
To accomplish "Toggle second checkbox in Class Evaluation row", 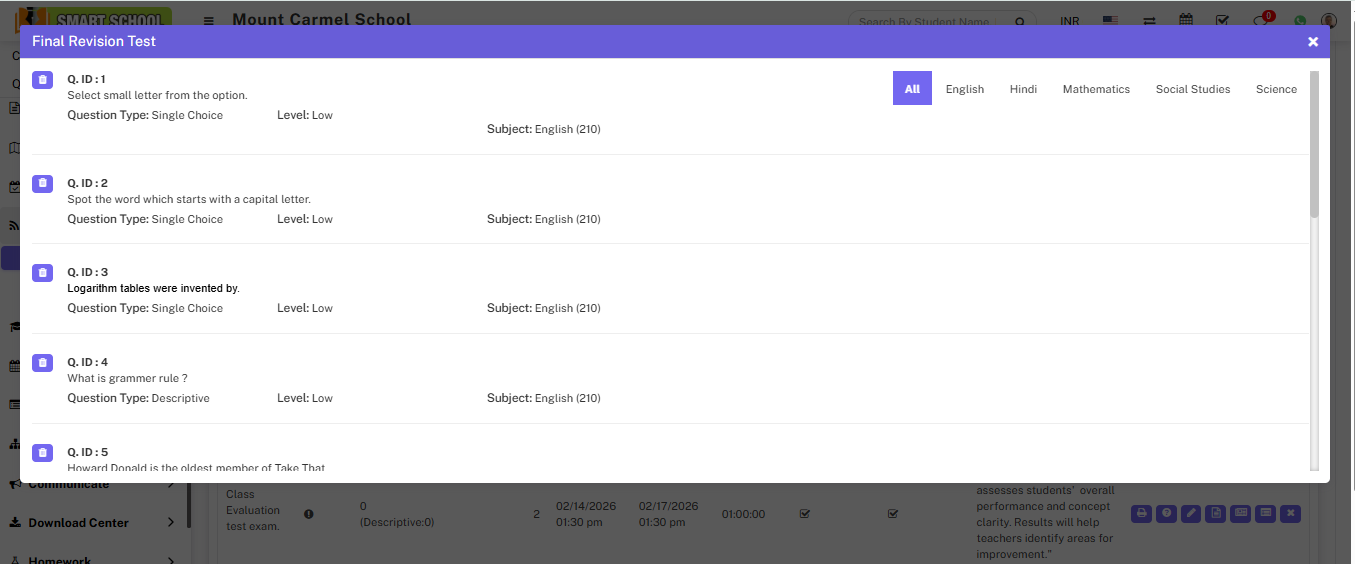I will pyautogui.click(x=893, y=514).
